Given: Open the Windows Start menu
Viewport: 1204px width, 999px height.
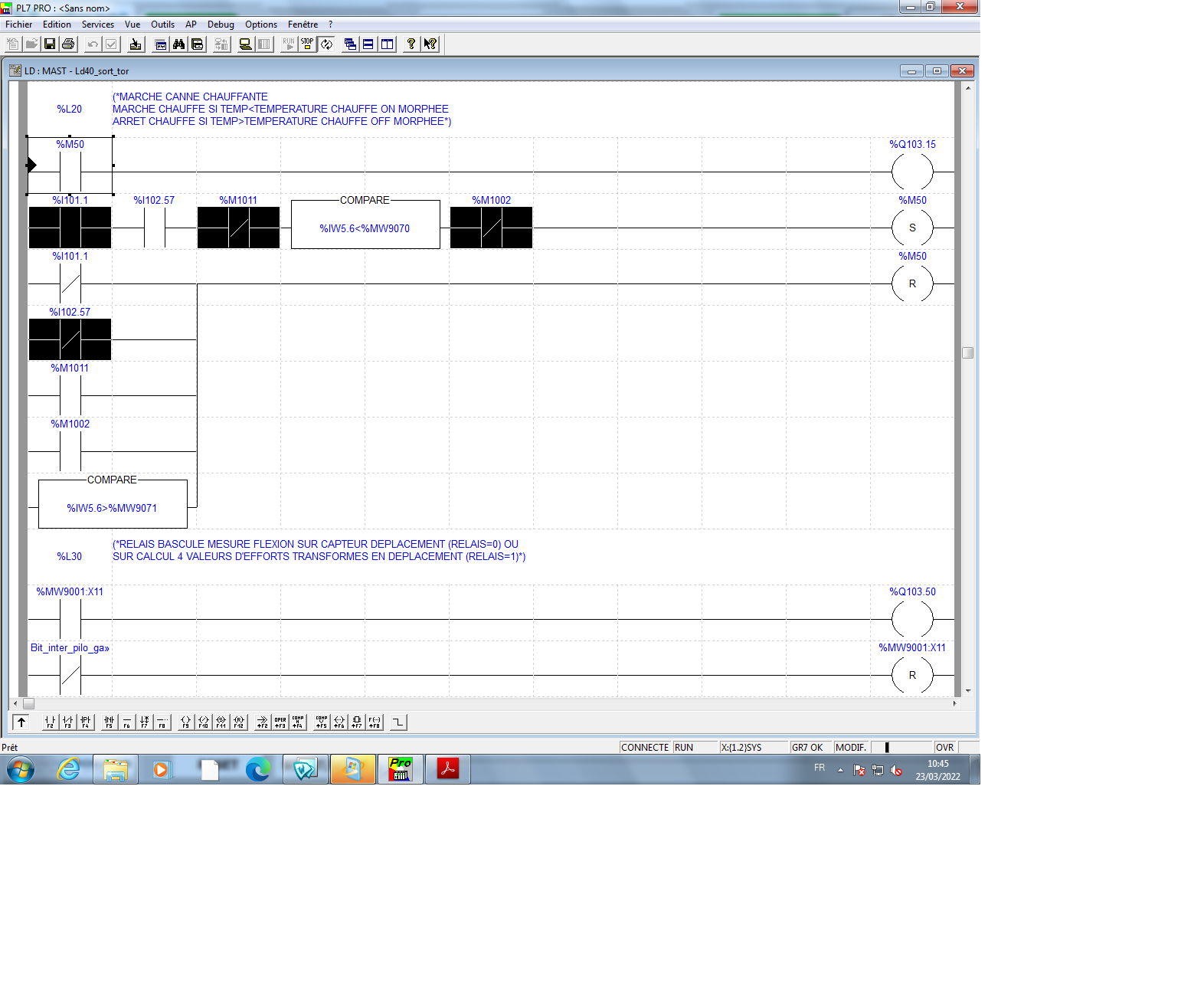Looking at the screenshot, I should tap(21, 769).
